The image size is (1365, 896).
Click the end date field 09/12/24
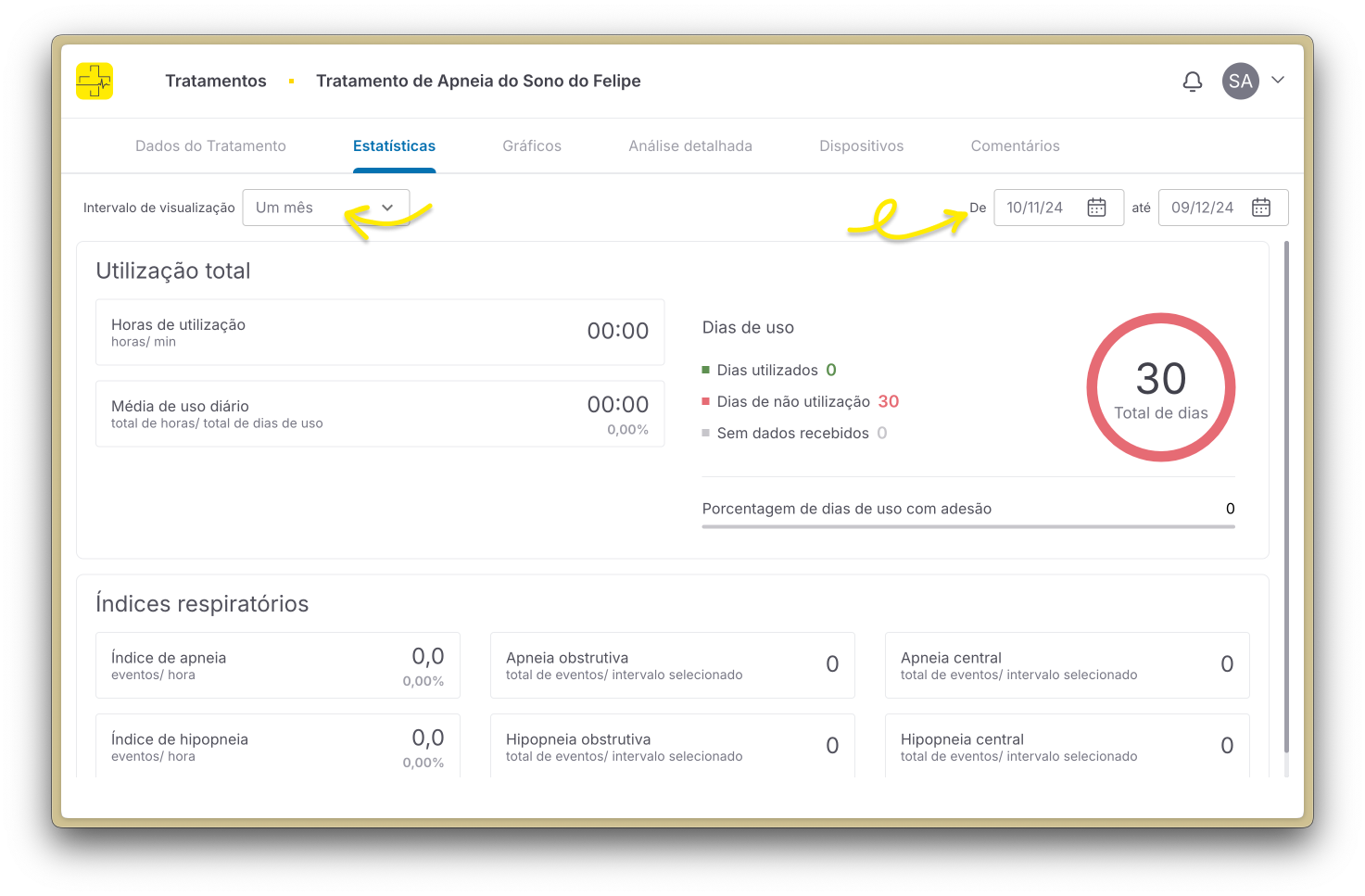(1202, 208)
